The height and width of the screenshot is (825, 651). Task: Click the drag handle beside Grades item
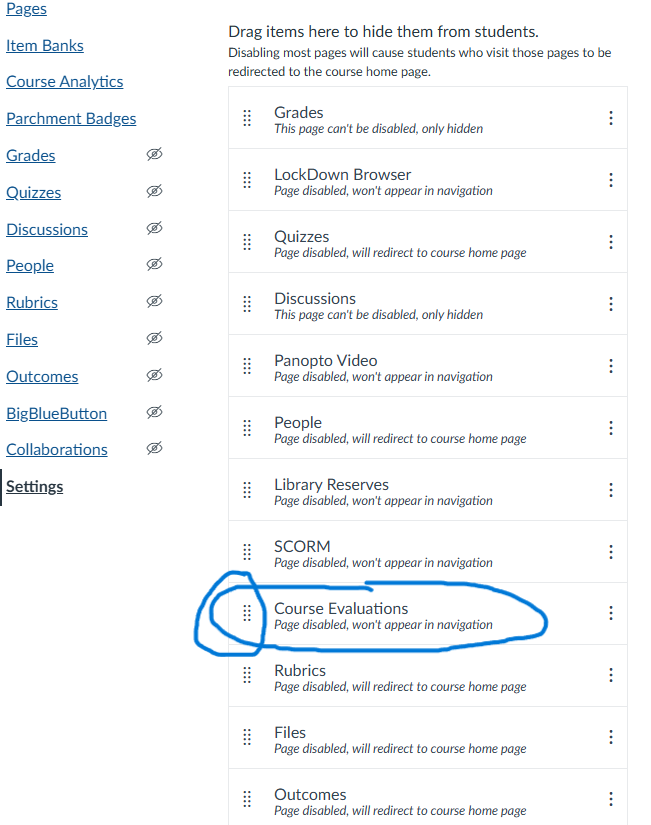pos(247,118)
